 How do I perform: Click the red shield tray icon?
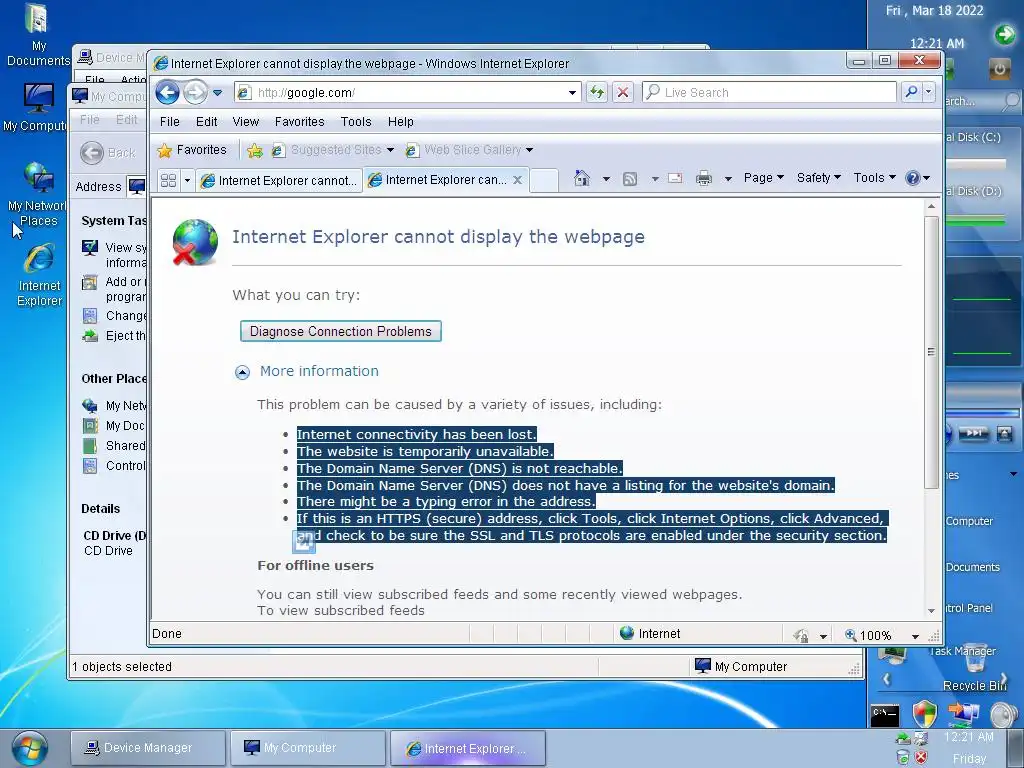921,758
